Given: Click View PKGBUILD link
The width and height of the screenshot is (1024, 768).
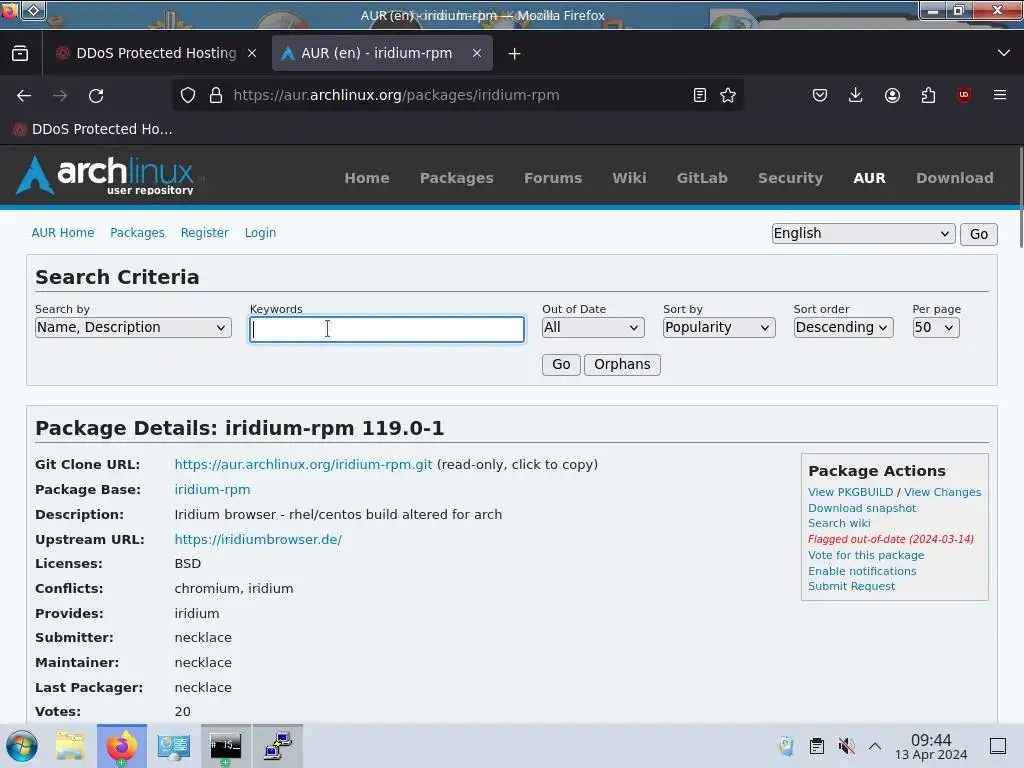Looking at the screenshot, I should 850,492.
